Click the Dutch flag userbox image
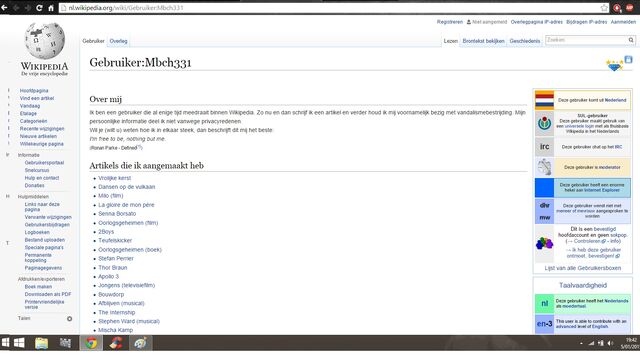The height and width of the screenshot is (360, 640). (544, 100)
